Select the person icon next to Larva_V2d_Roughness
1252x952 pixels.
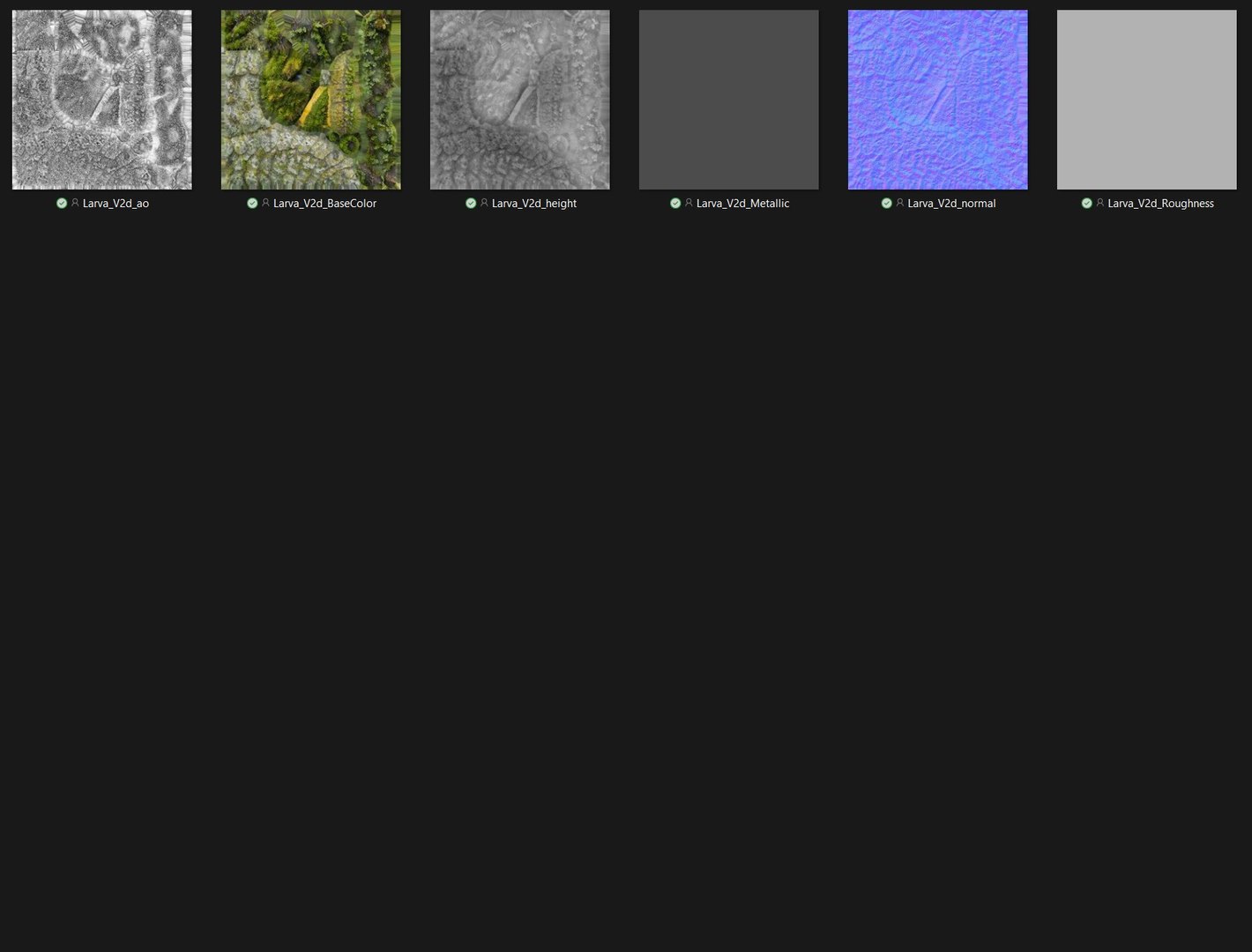point(1100,203)
